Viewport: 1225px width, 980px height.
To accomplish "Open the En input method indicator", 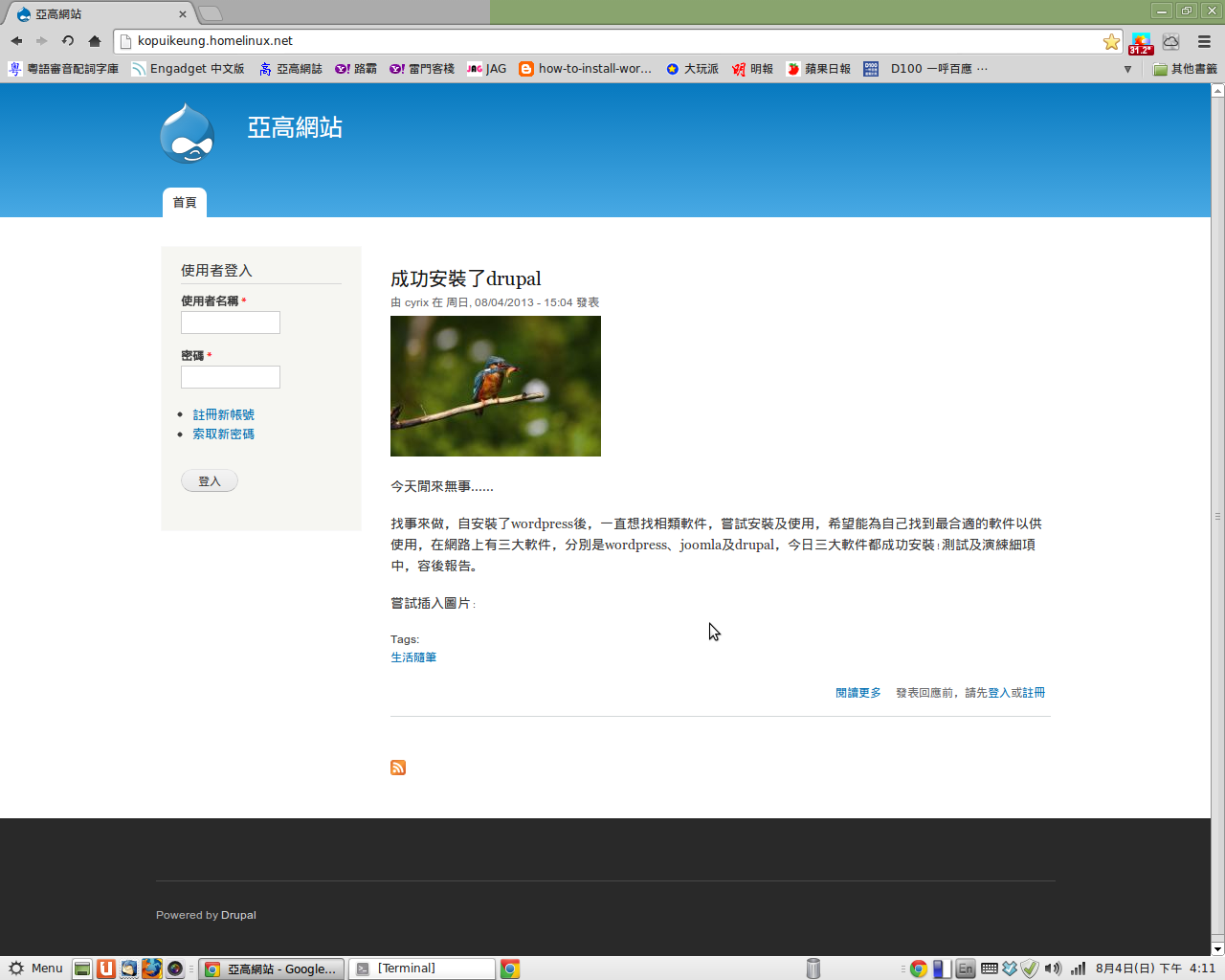I will click(x=966, y=969).
